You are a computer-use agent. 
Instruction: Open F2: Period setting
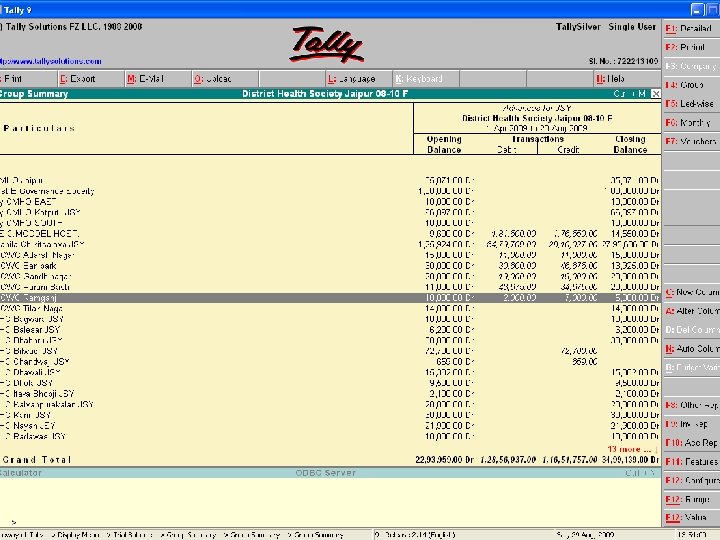(x=691, y=47)
